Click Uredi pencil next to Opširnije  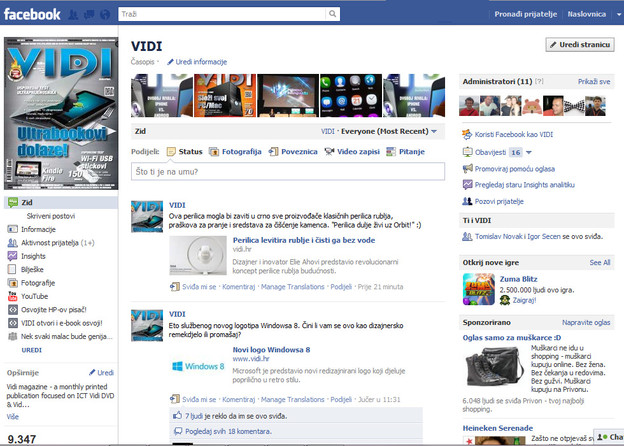pyautogui.click(x=101, y=373)
